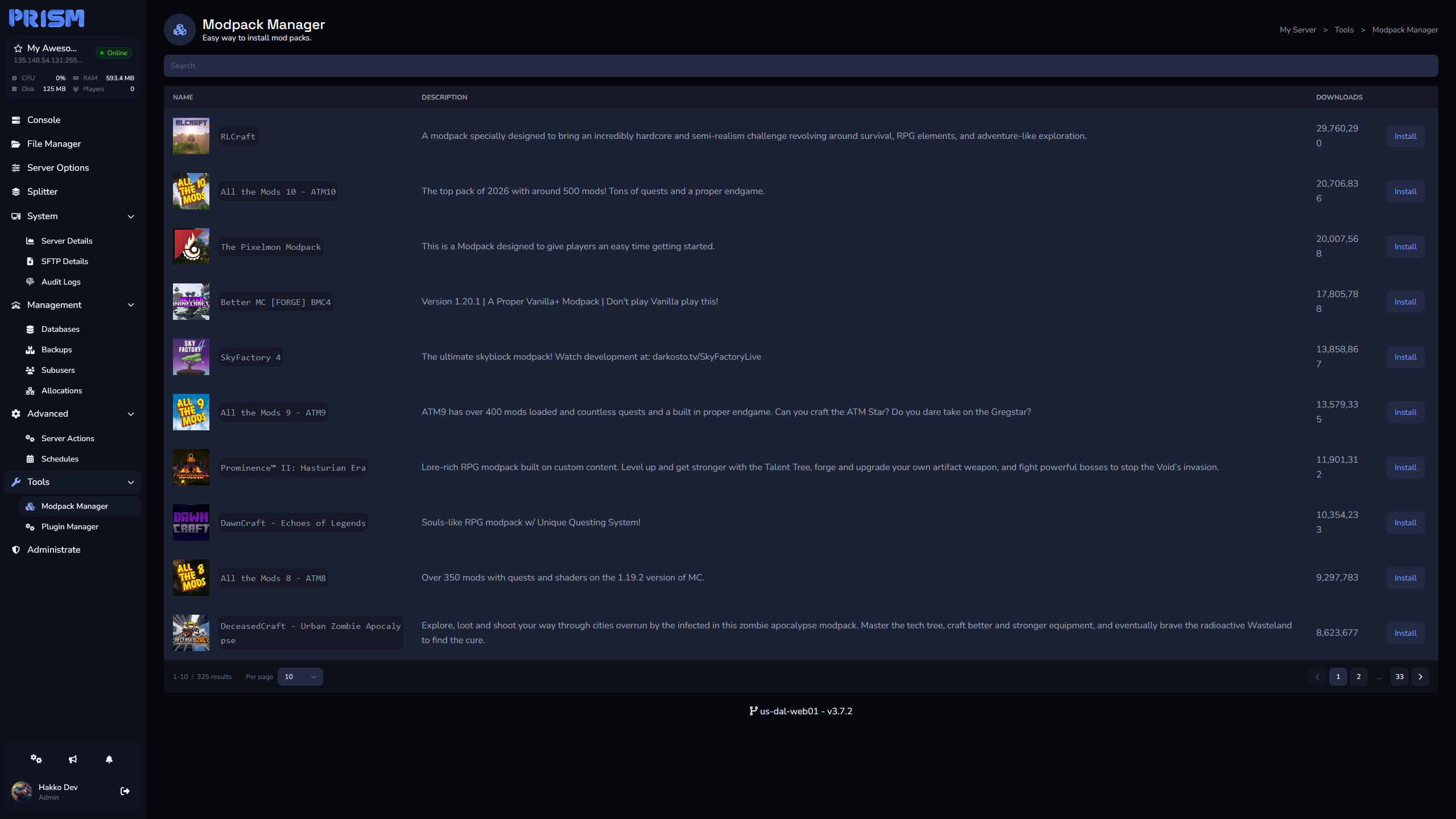The image size is (1456, 819).
Task: Click the RLCraft thumbnail image
Action: click(191, 136)
